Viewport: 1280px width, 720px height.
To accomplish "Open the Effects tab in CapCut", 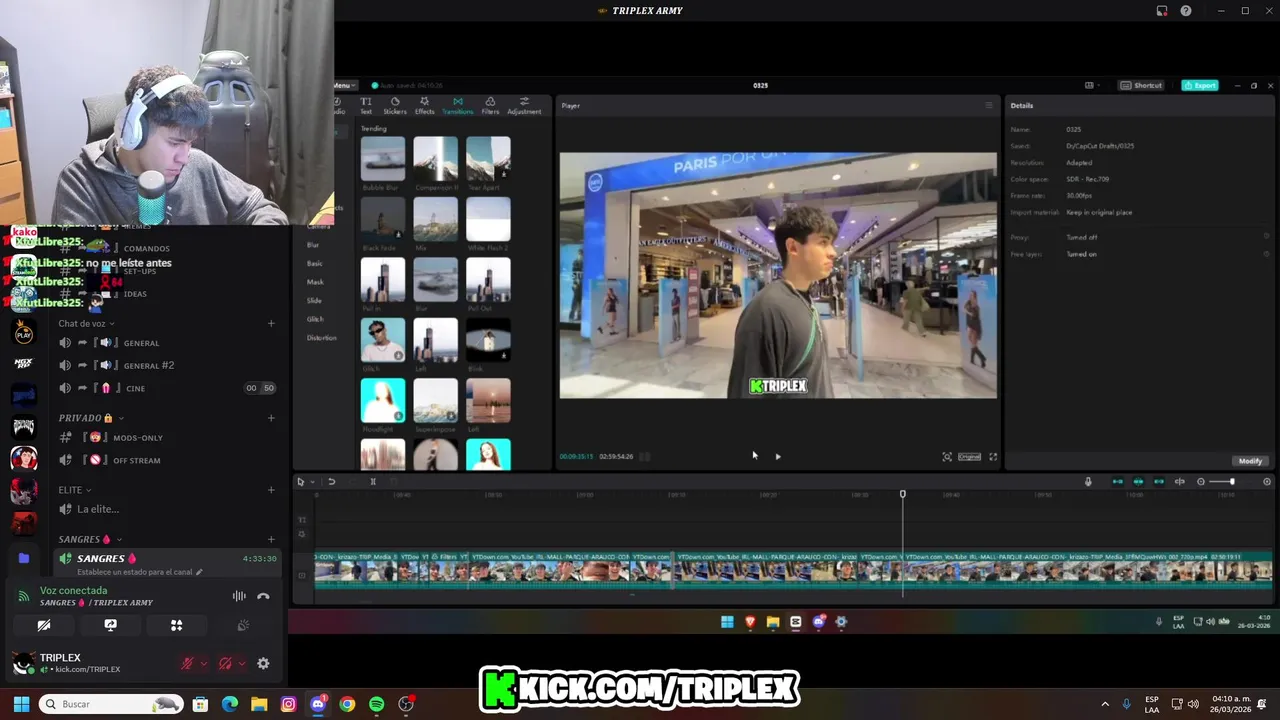I will coord(424,105).
